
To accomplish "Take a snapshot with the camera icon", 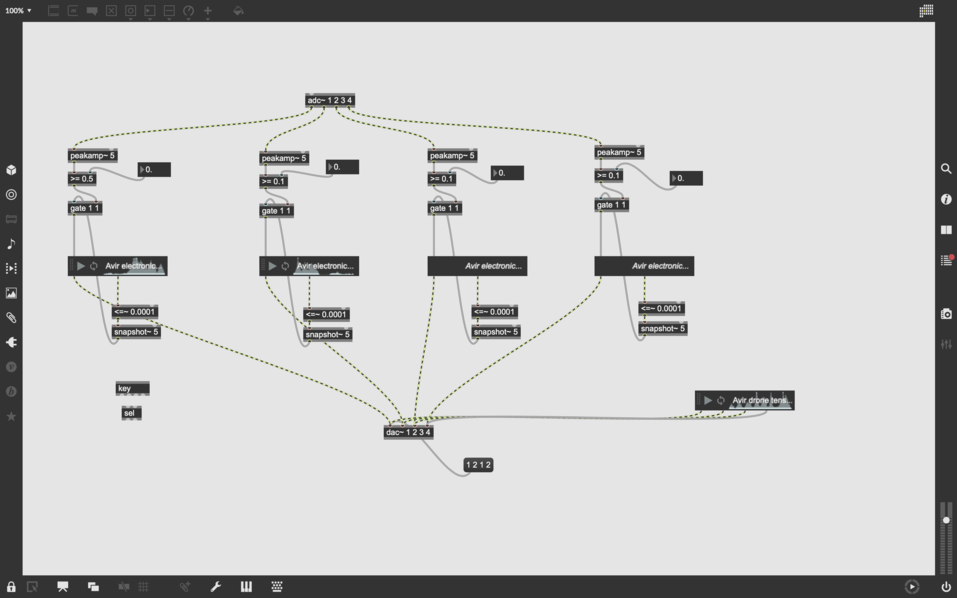I will (x=946, y=314).
